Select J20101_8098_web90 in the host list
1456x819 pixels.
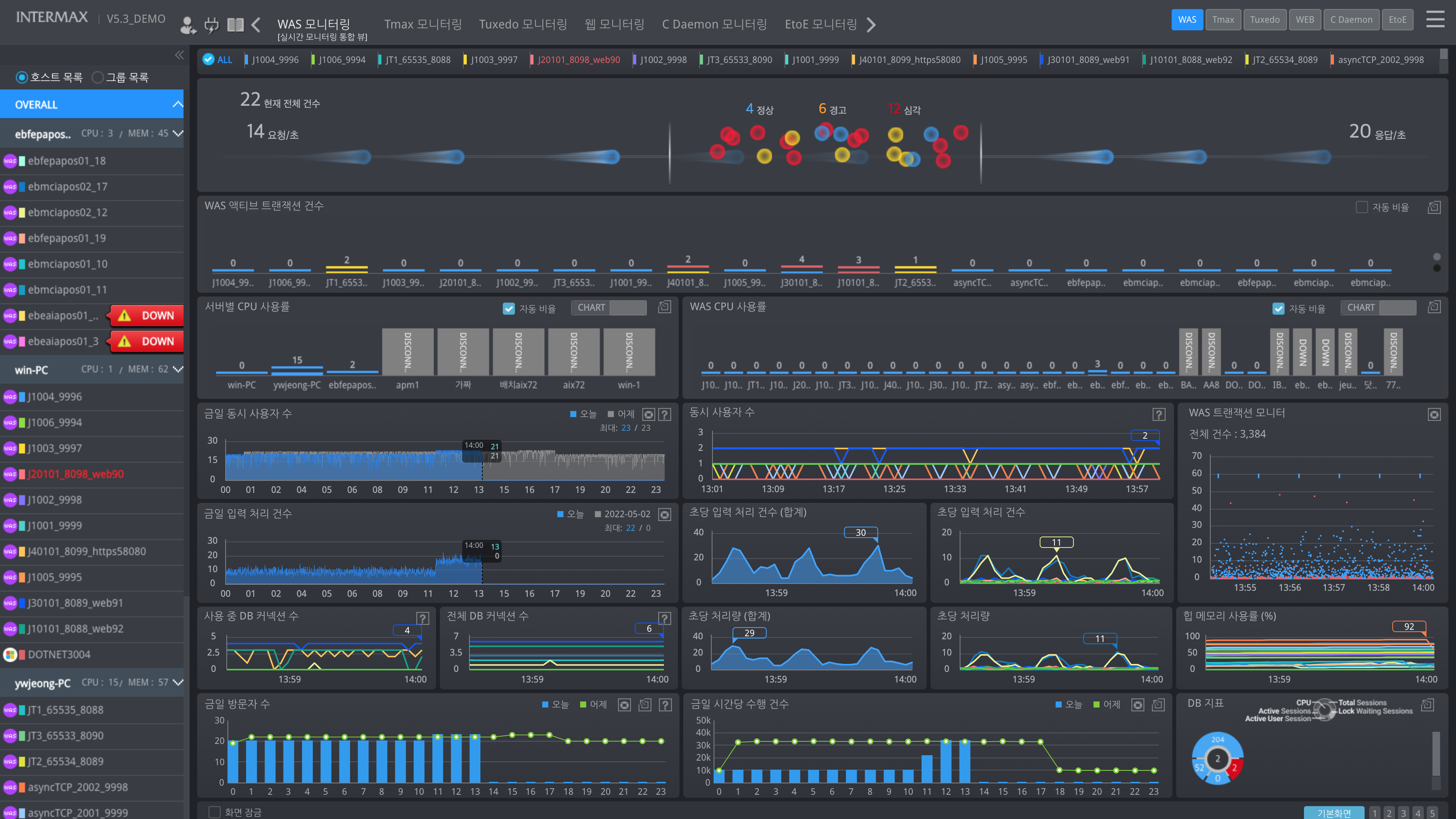(x=75, y=474)
